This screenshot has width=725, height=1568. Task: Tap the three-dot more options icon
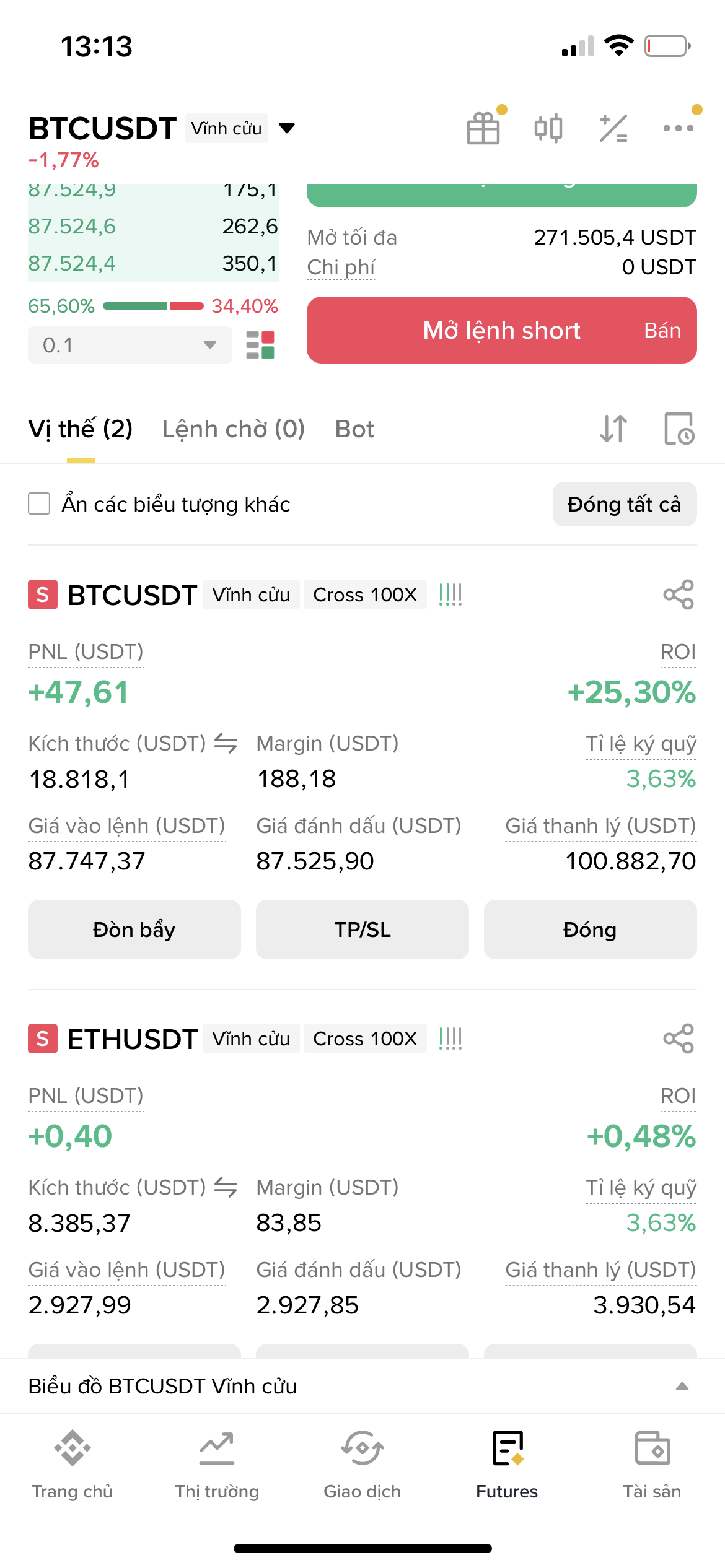tap(678, 128)
